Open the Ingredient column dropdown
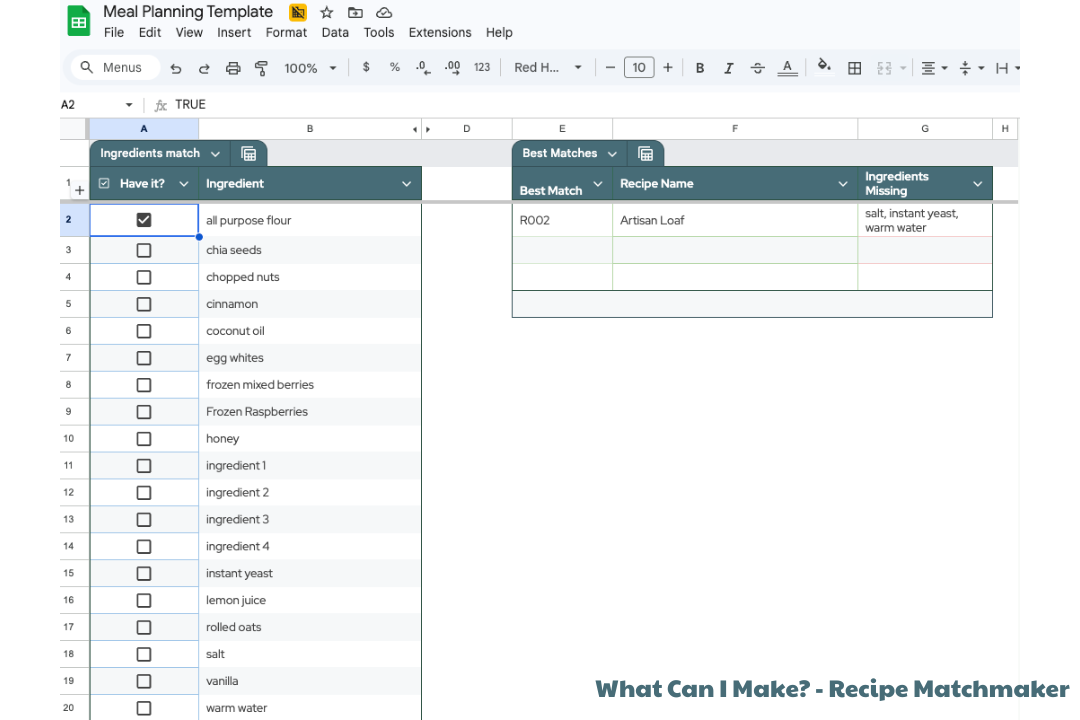Screen dimensions: 1080x720 [406, 184]
